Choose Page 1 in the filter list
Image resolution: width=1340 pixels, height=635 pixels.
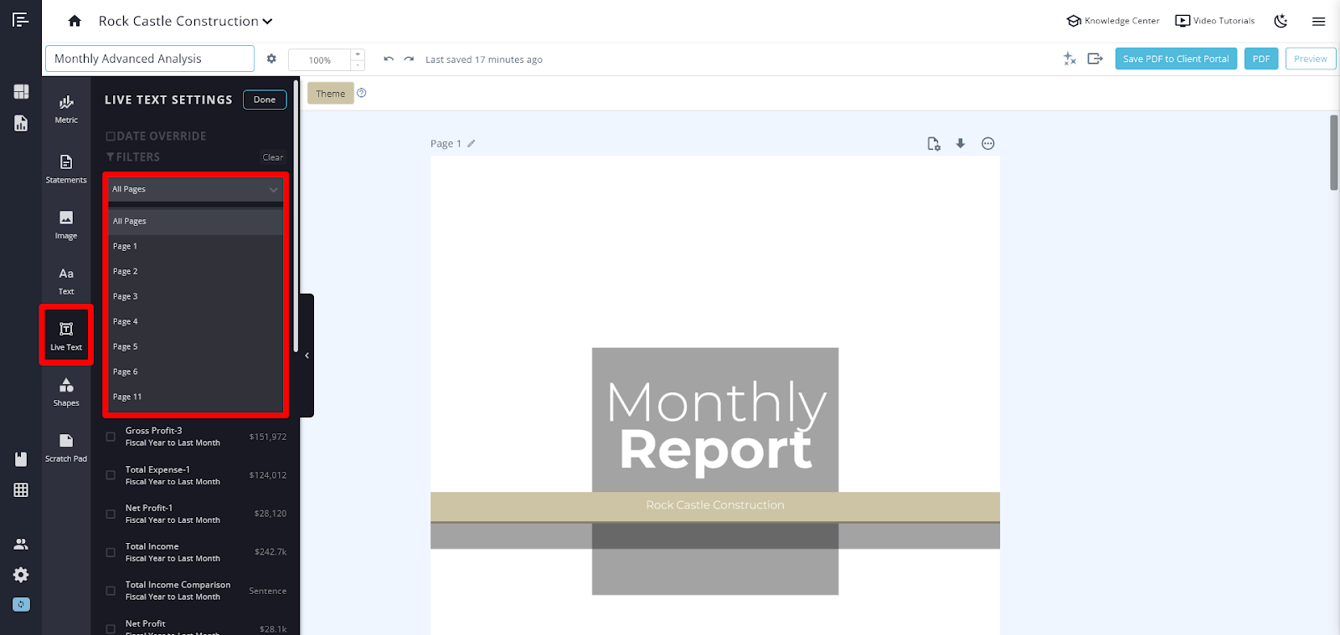tap(195, 246)
